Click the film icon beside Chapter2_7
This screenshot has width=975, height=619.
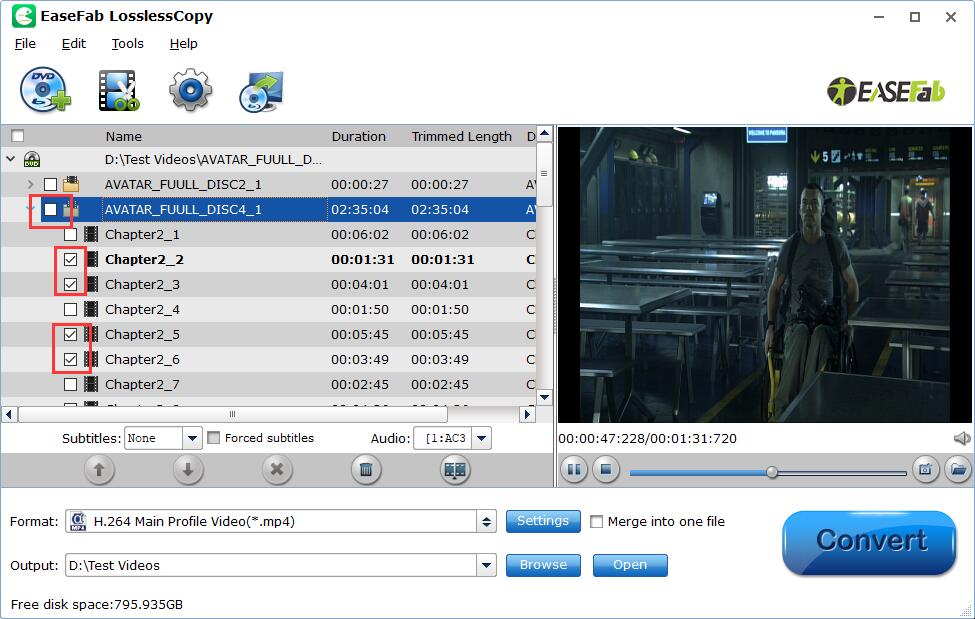[x=91, y=384]
